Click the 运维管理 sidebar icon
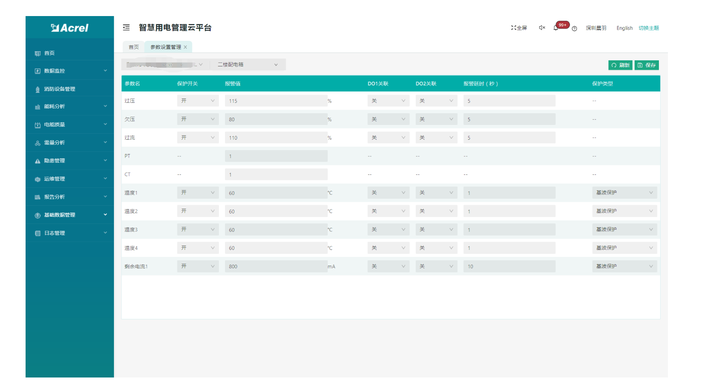 [38, 179]
